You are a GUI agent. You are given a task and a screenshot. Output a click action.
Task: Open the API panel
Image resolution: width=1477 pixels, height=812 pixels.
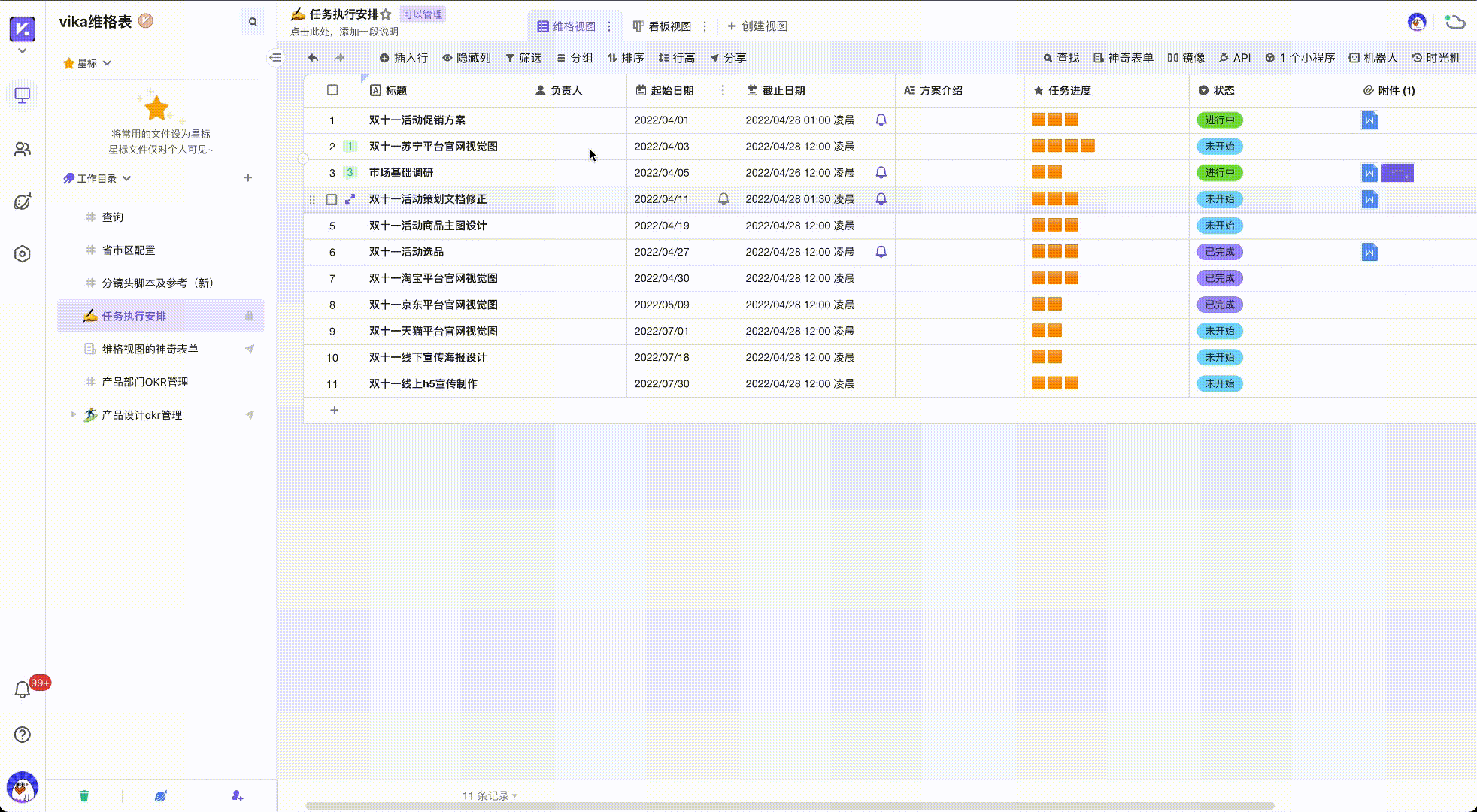pos(1235,58)
